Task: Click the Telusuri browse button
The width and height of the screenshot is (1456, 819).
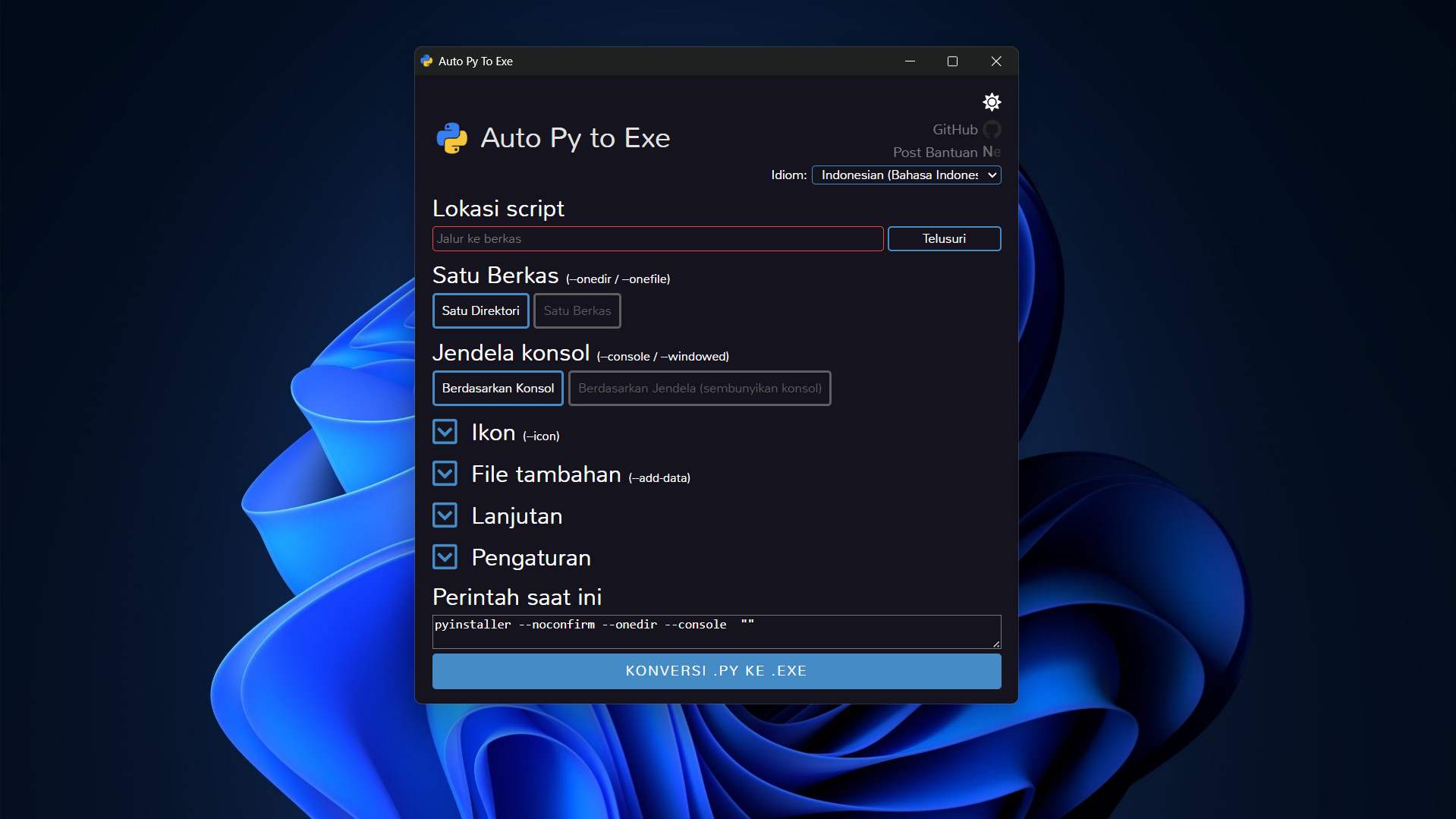Action: 945,238
